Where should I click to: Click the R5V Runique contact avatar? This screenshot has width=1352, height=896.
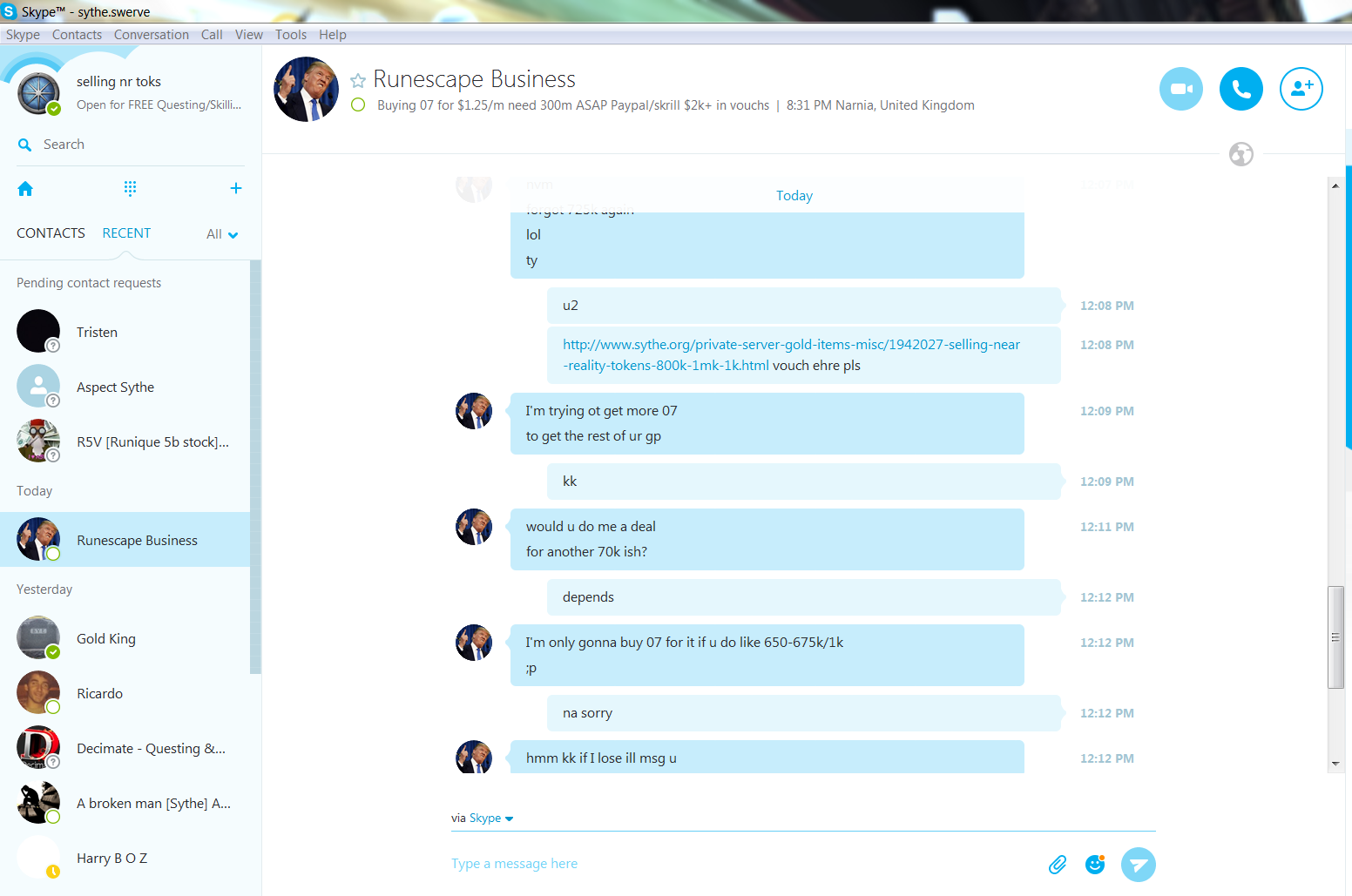[38, 441]
